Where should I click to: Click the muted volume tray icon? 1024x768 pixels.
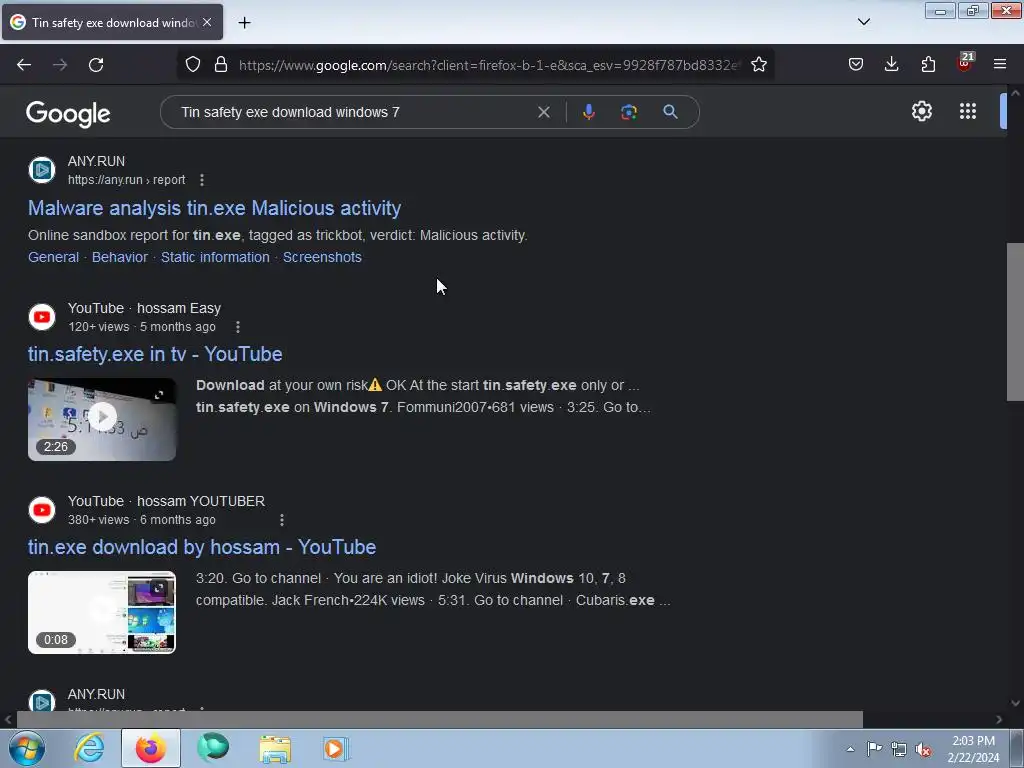[x=923, y=749]
